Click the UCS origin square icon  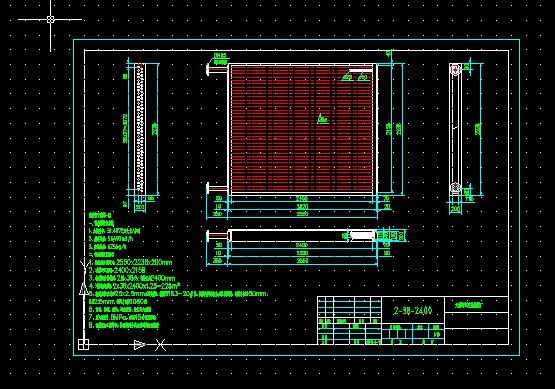tap(83, 344)
